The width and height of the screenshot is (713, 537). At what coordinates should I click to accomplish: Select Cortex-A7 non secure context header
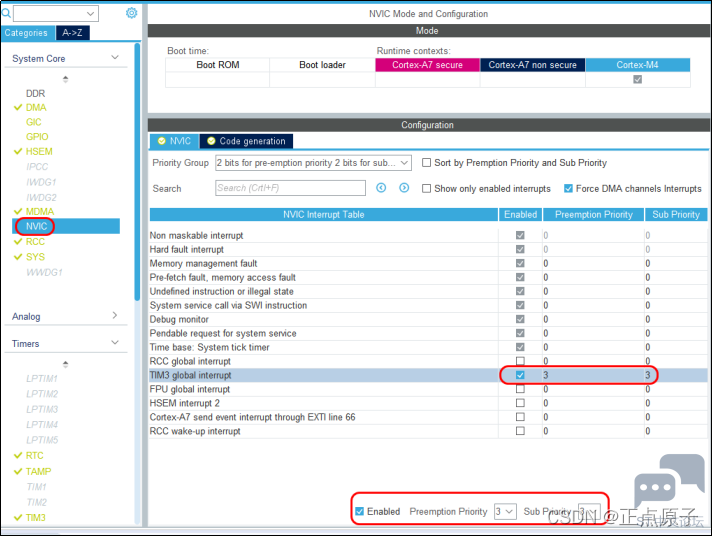click(x=532, y=65)
